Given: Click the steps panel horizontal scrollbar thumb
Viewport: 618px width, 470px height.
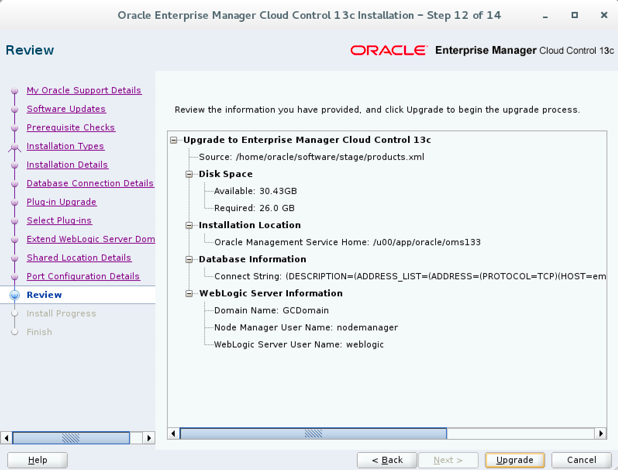Looking at the screenshot, I should point(71,438).
